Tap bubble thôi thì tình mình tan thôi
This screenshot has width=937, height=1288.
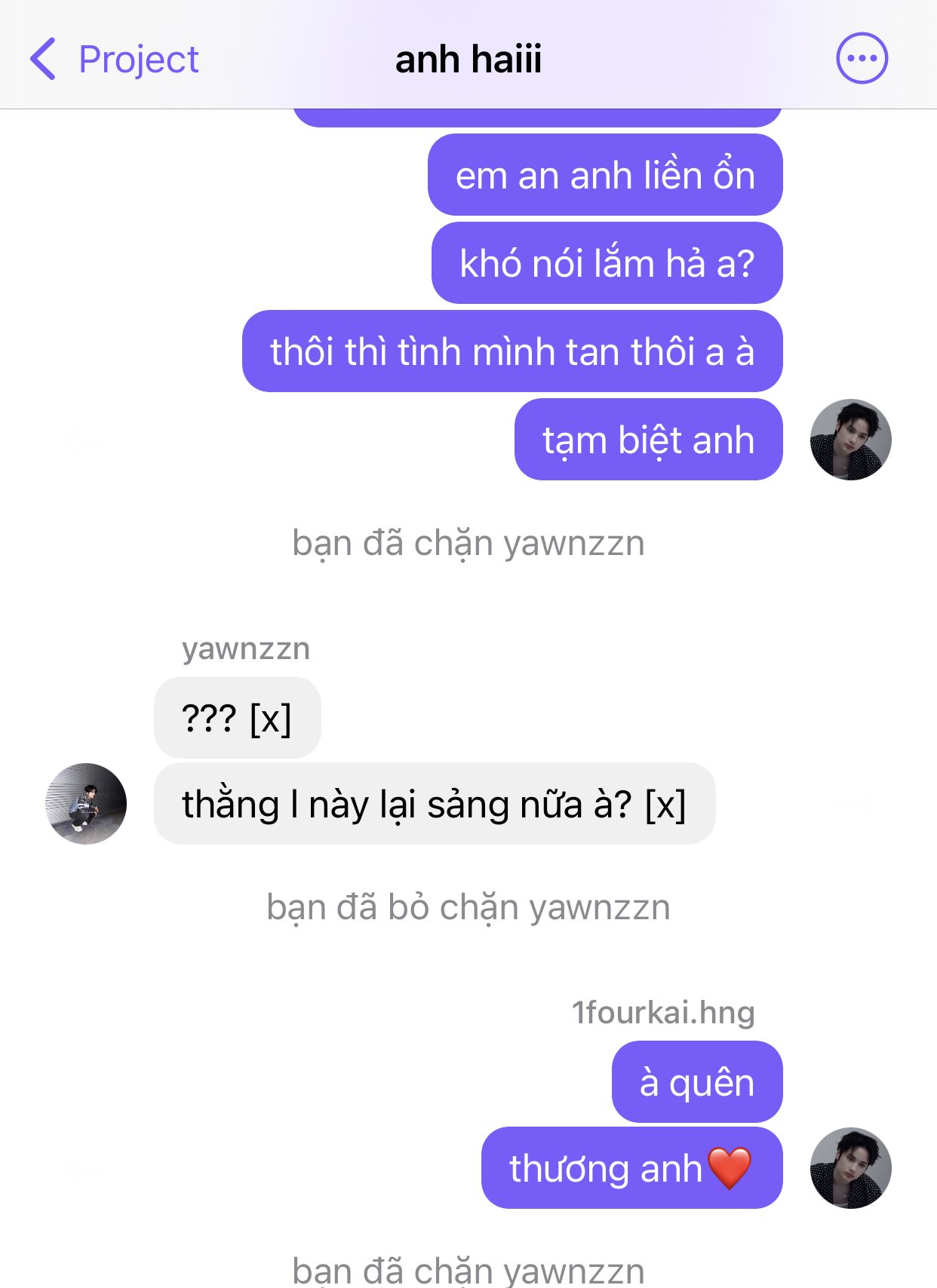pos(512,351)
